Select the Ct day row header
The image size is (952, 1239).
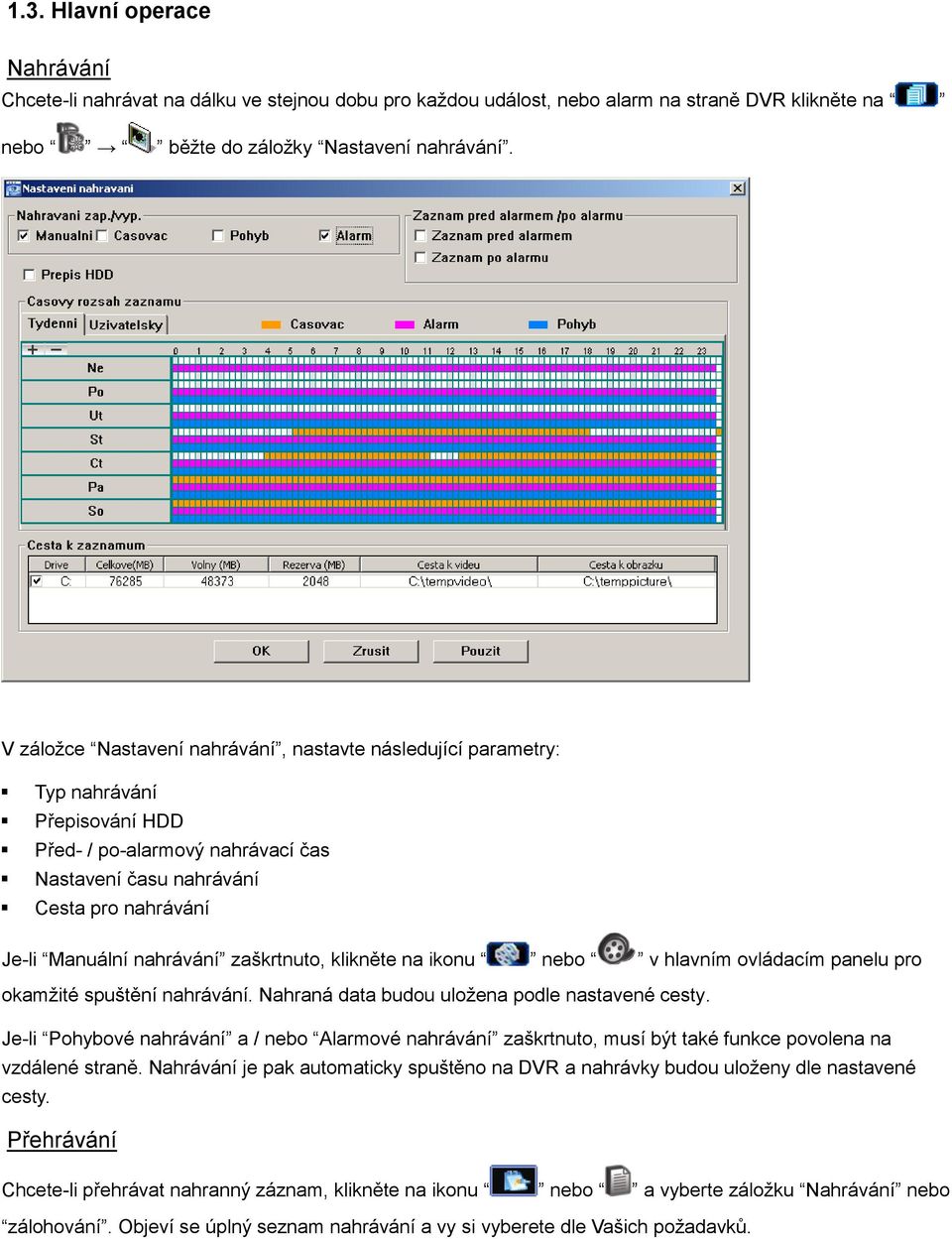click(x=96, y=463)
